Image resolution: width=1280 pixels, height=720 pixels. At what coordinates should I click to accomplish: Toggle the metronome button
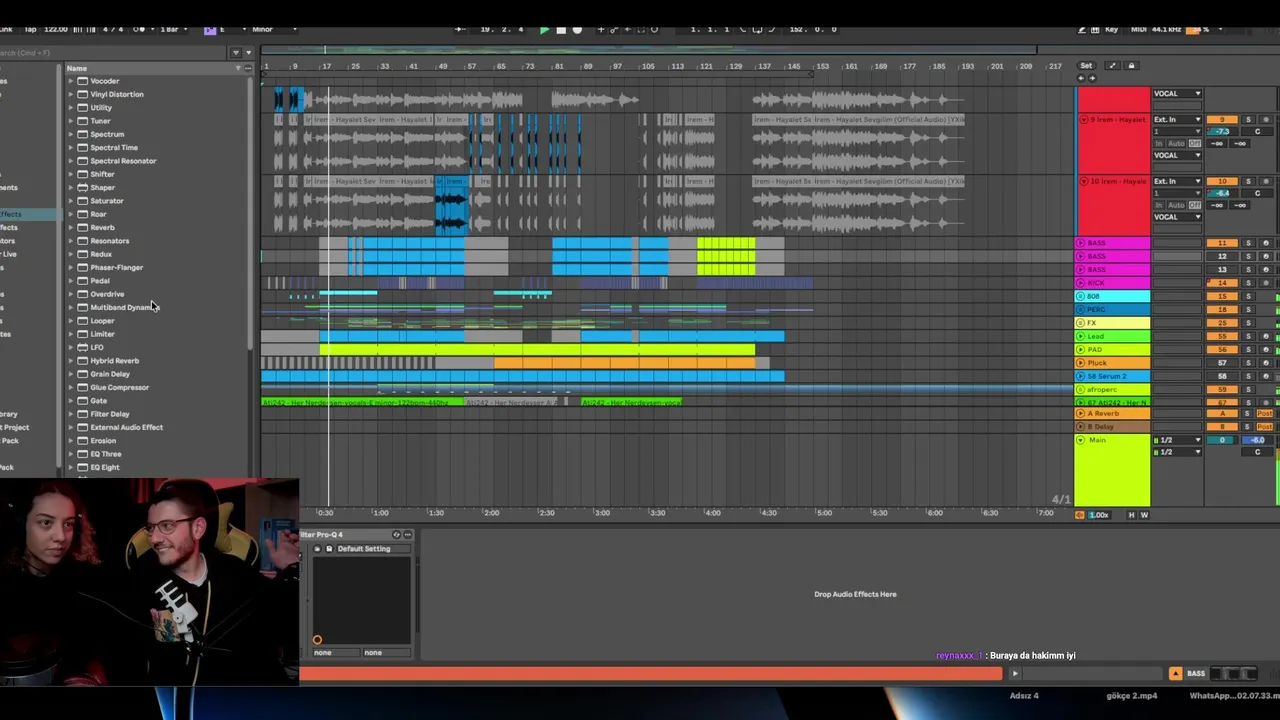139,29
